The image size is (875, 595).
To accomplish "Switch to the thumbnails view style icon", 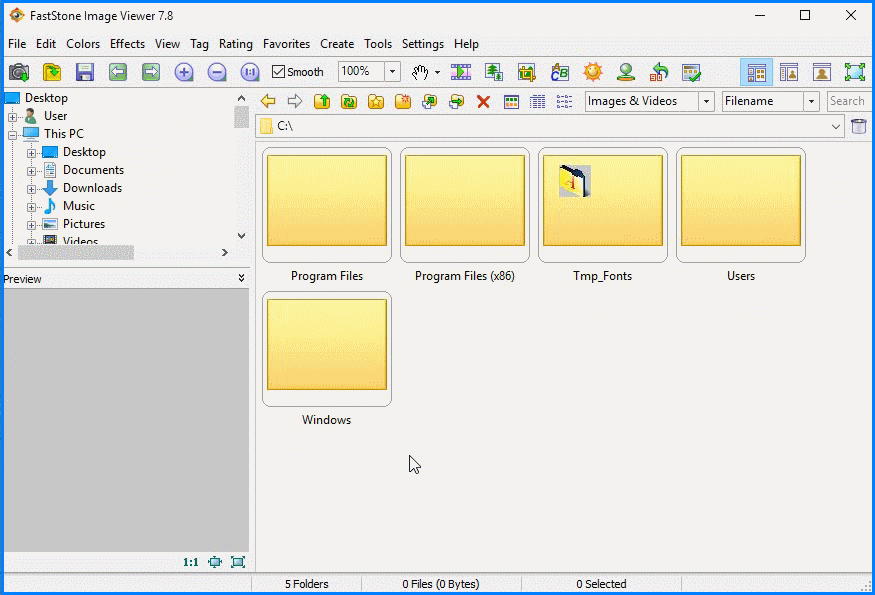I will pos(511,102).
